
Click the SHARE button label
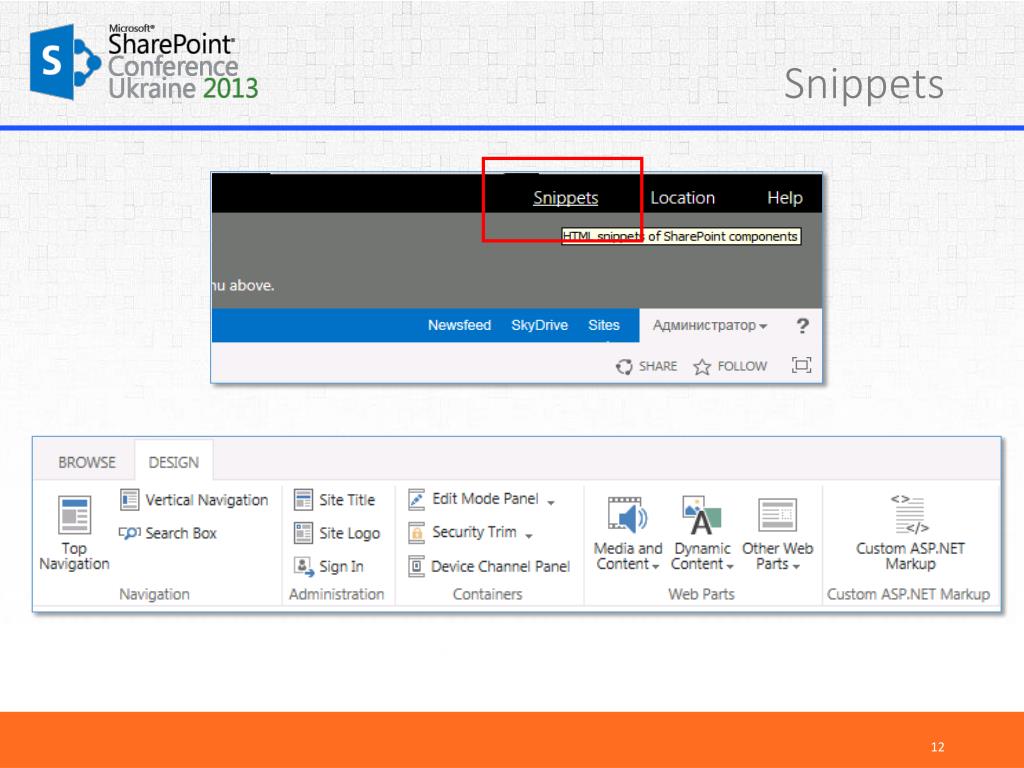click(x=658, y=366)
